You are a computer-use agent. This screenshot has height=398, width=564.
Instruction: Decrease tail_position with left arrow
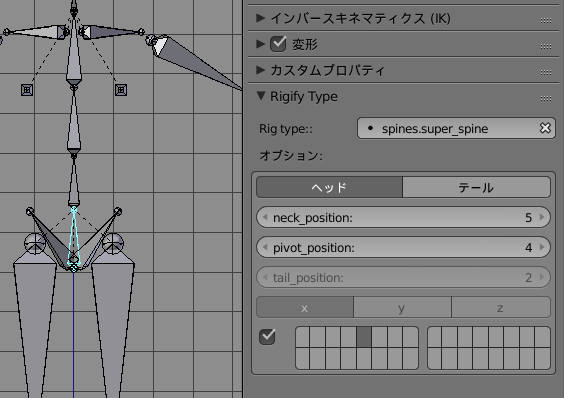click(x=265, y=277)
